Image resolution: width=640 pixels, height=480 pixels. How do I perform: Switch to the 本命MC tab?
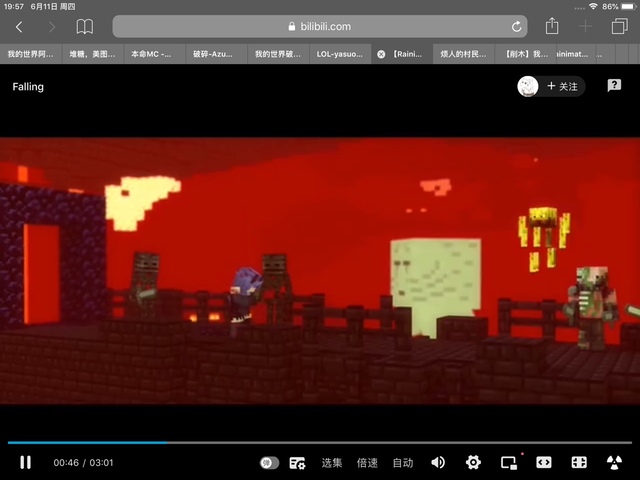tap(154, 54)
